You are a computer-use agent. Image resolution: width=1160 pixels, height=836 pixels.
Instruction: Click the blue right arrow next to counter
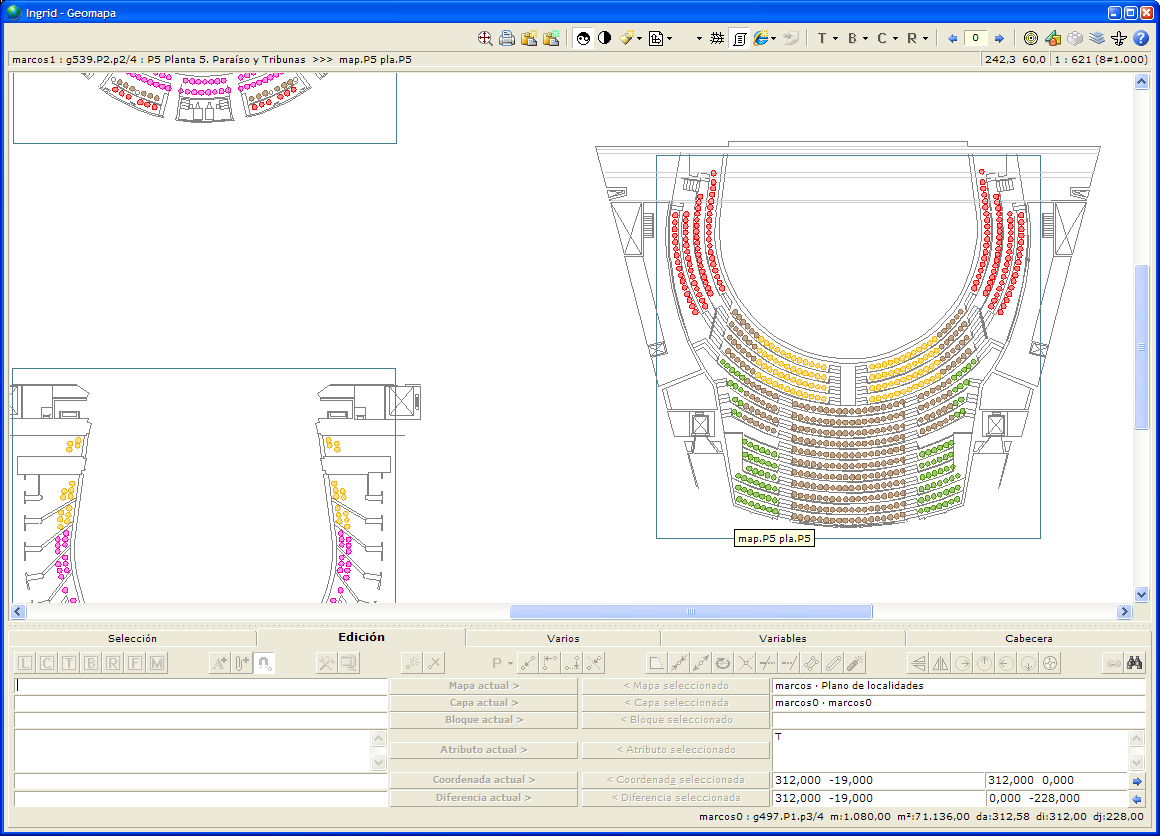click(x=998, y=38)
